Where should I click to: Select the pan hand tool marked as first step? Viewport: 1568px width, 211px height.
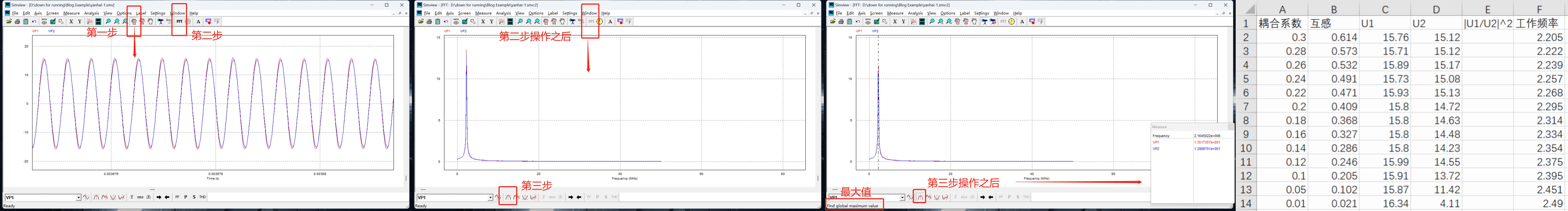pos(134,21)
